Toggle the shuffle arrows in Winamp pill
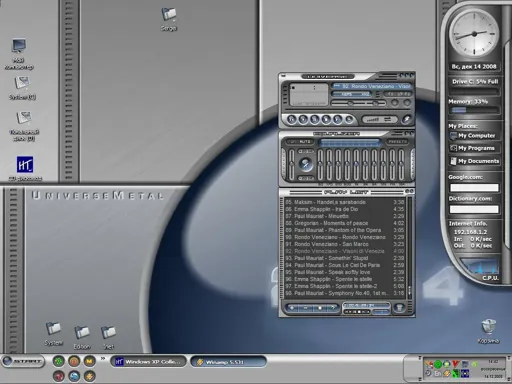512x384 pixels. pos(388,119)
